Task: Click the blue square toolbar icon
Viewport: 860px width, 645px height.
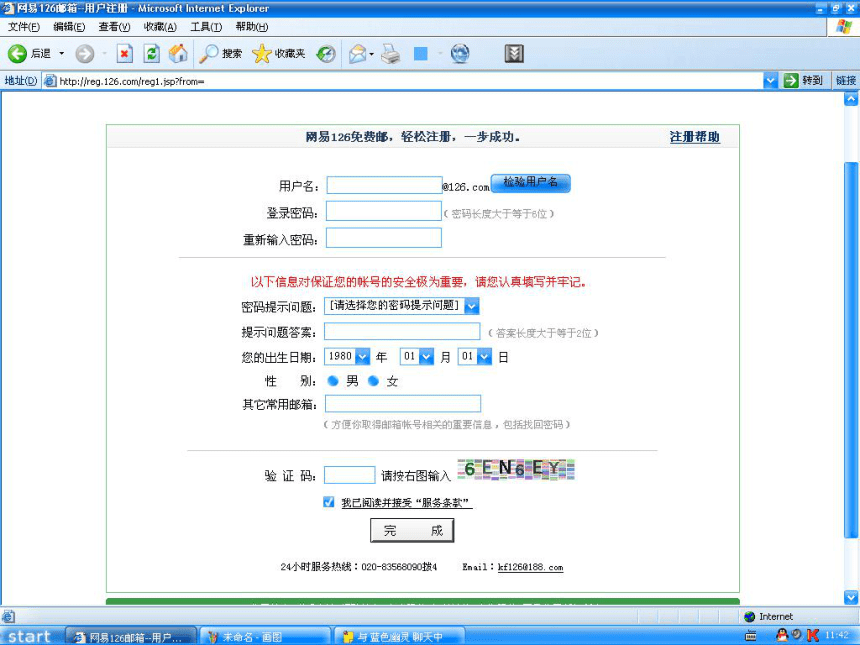Action: pos(421,54)
